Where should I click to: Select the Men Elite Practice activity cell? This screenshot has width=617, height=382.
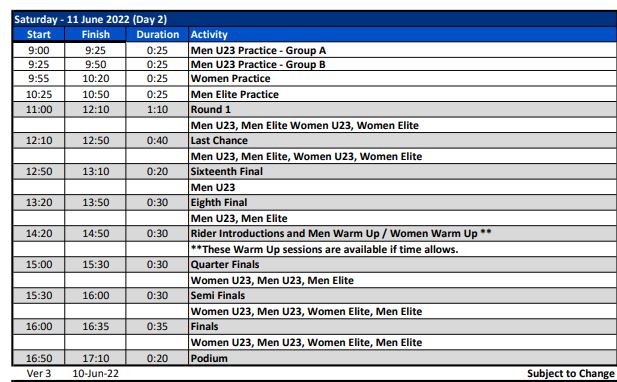pos(403,94)
